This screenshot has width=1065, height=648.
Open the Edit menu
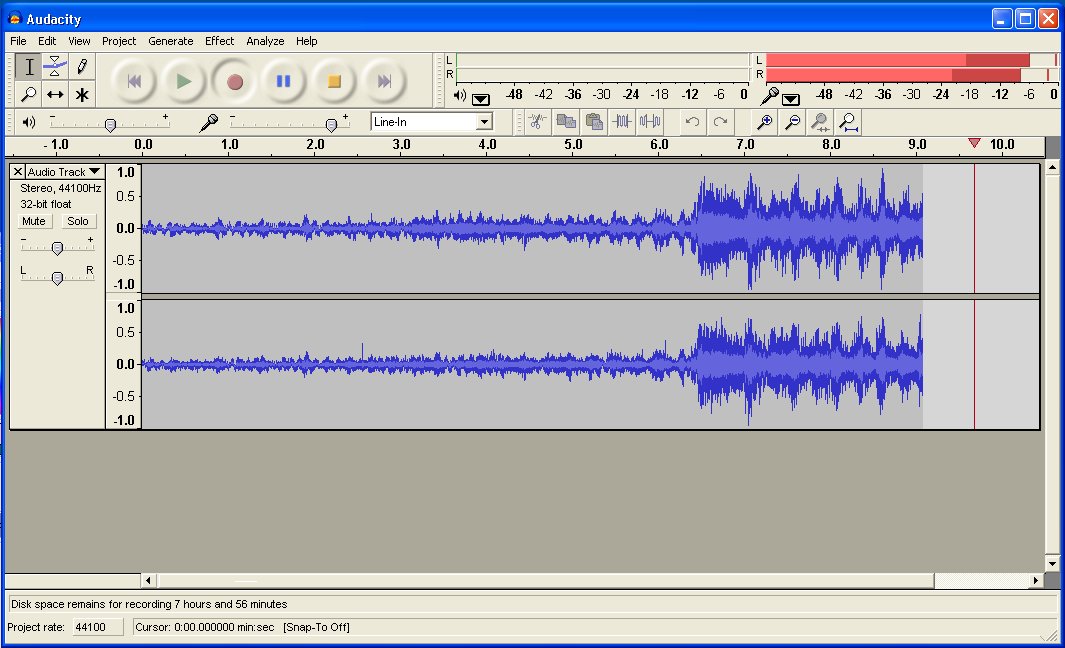(x=47, y=41)
